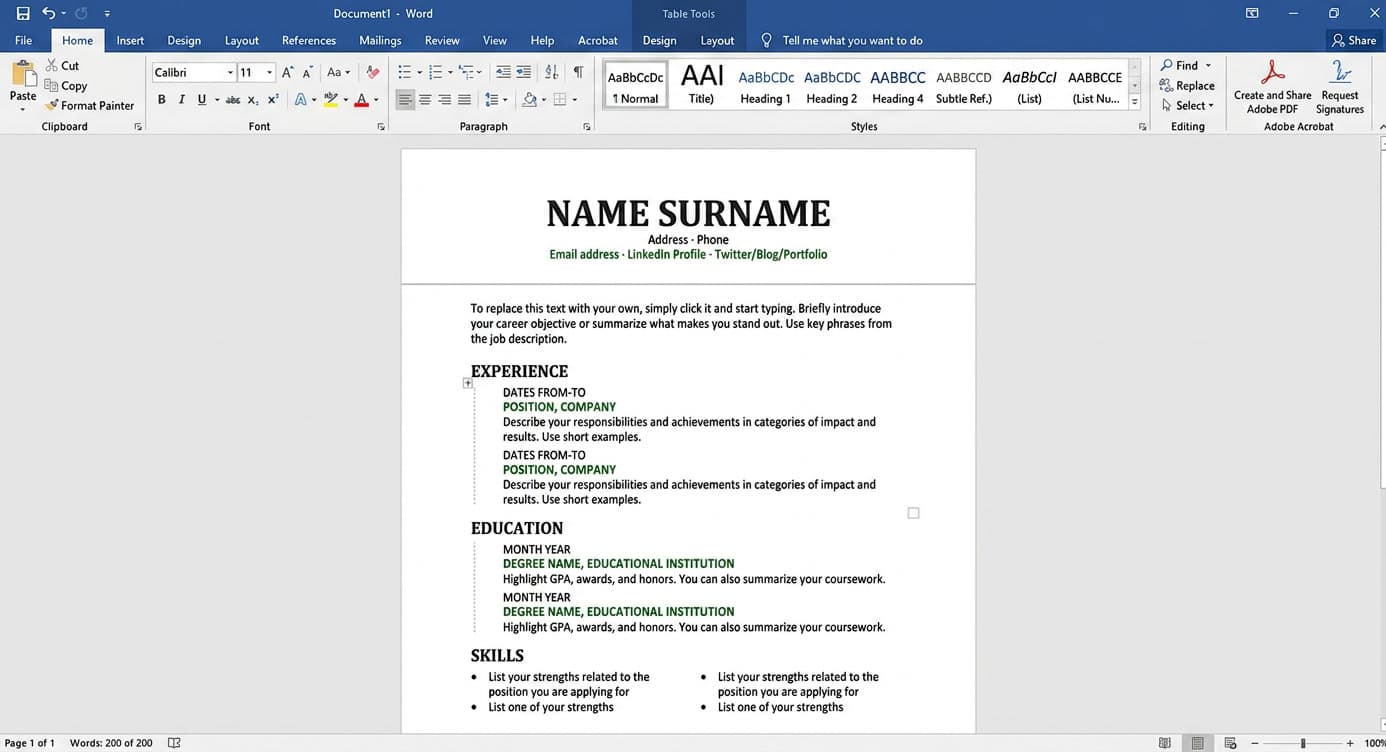This screenshot has height=752, width=1386.
Task: Click the Words: 200 of 200 counter
Action: [111, 743]
